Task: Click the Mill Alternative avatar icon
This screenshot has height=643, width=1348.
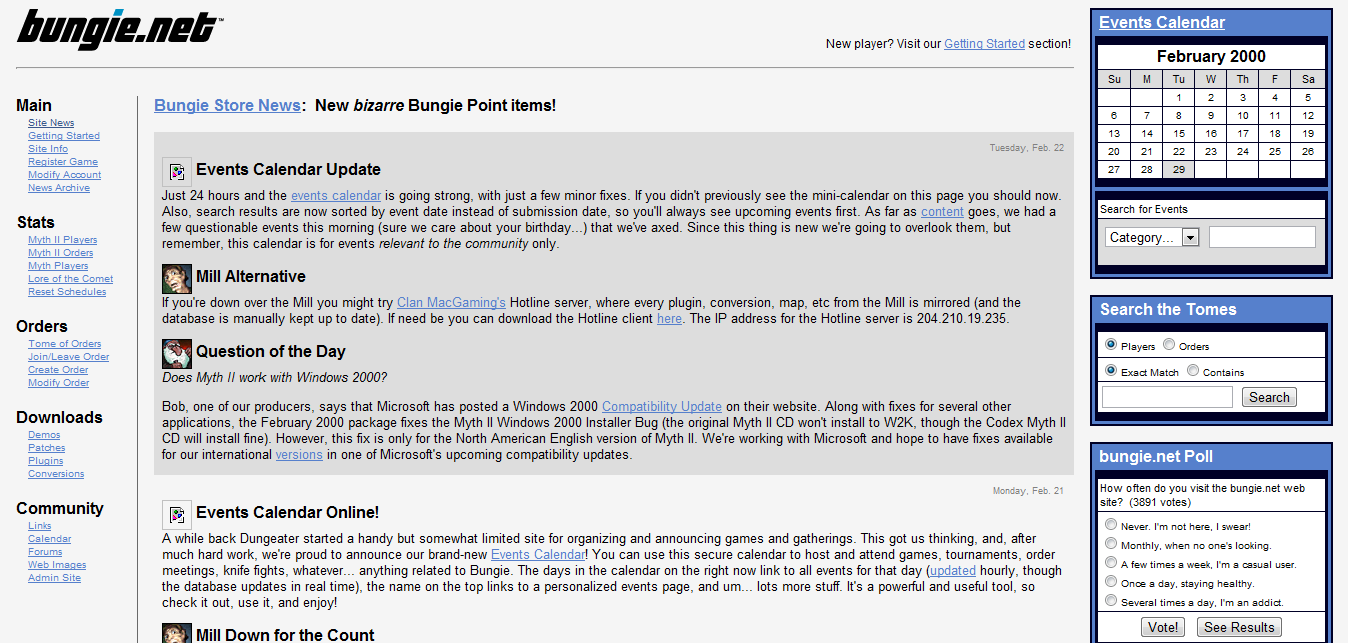Action: 177,277
